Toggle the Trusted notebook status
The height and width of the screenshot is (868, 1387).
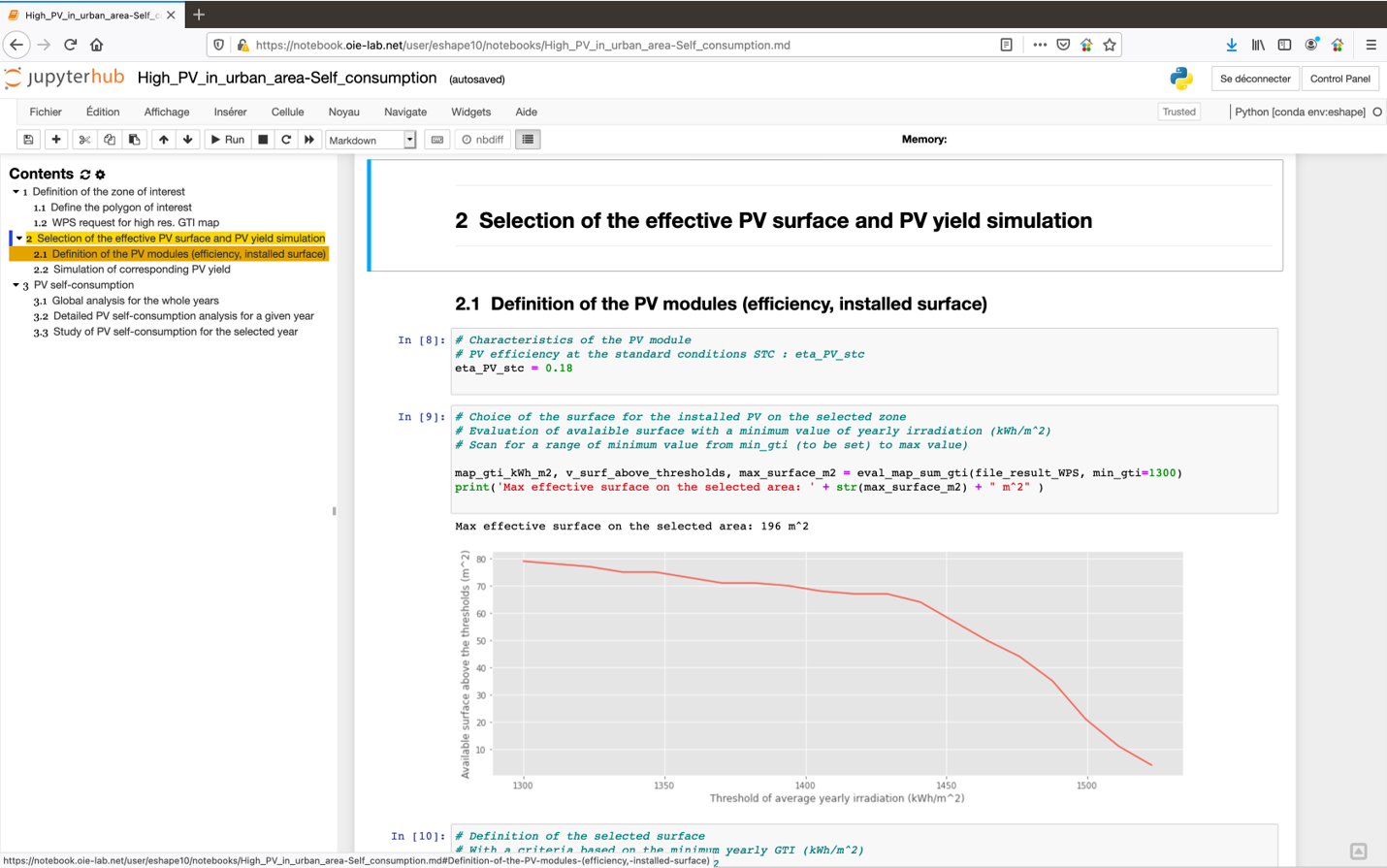click(x=1179, y=112)
